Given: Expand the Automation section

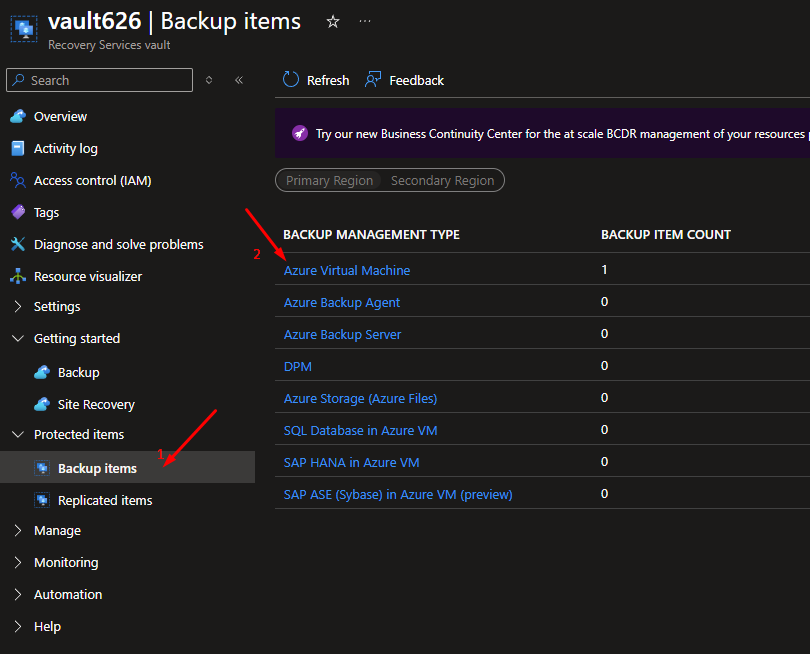Looking at the screenshot, I should click(18, 595).
